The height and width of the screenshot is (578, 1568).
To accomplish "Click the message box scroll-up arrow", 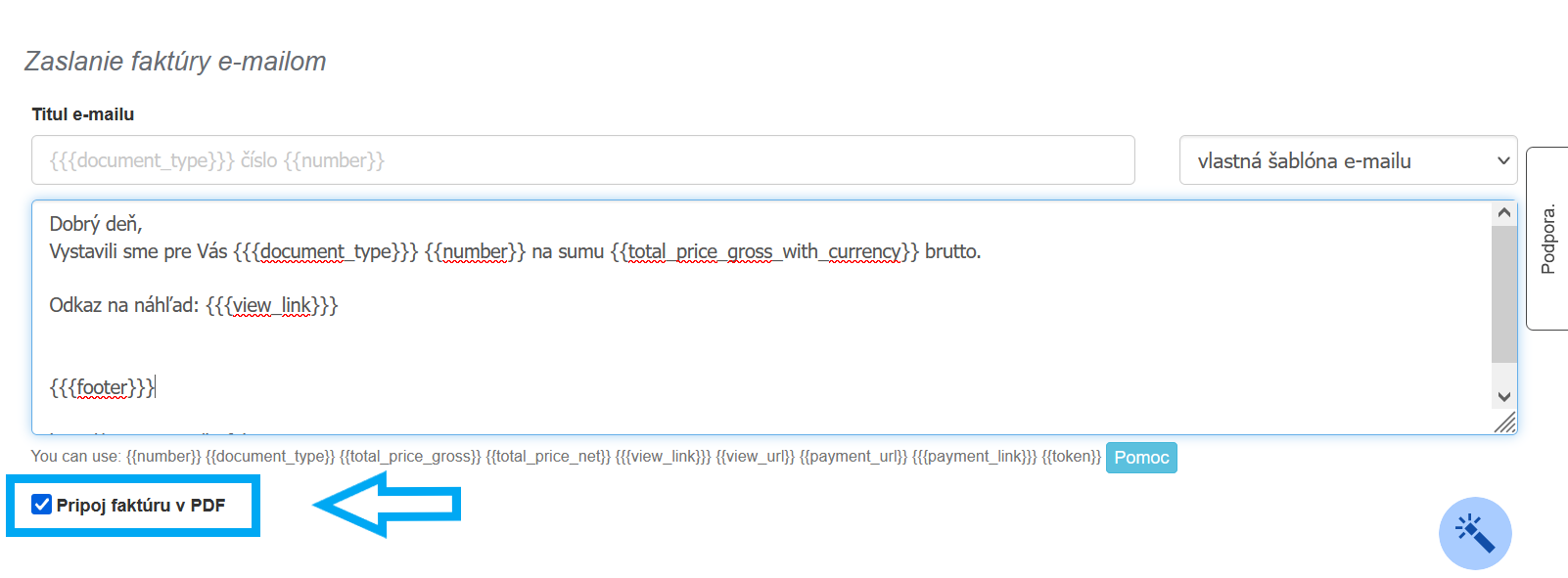I will coord(1504,213).
